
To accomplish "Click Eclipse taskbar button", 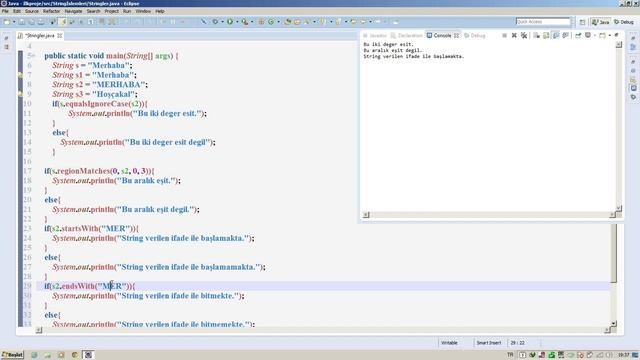I will click(x=88, y=355).
